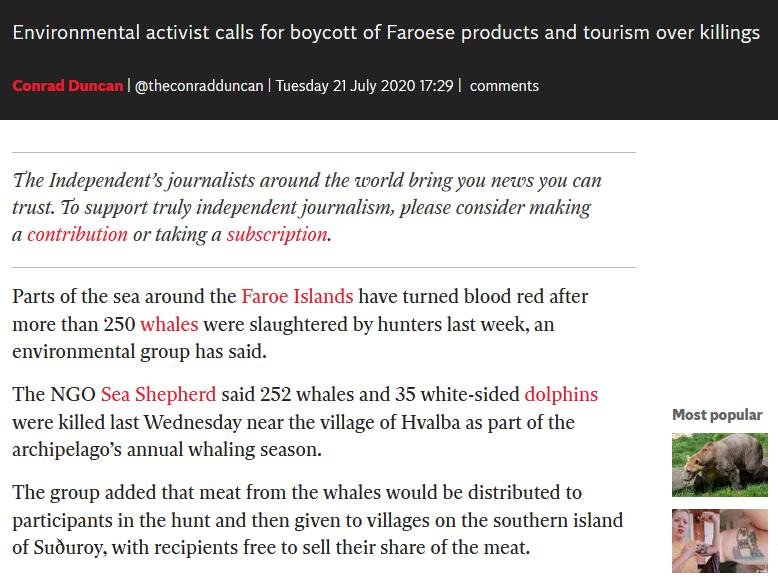The image size is (778, 577).
Task: Click the @theconradduncan Twitter handle
Action: [199, 86]
